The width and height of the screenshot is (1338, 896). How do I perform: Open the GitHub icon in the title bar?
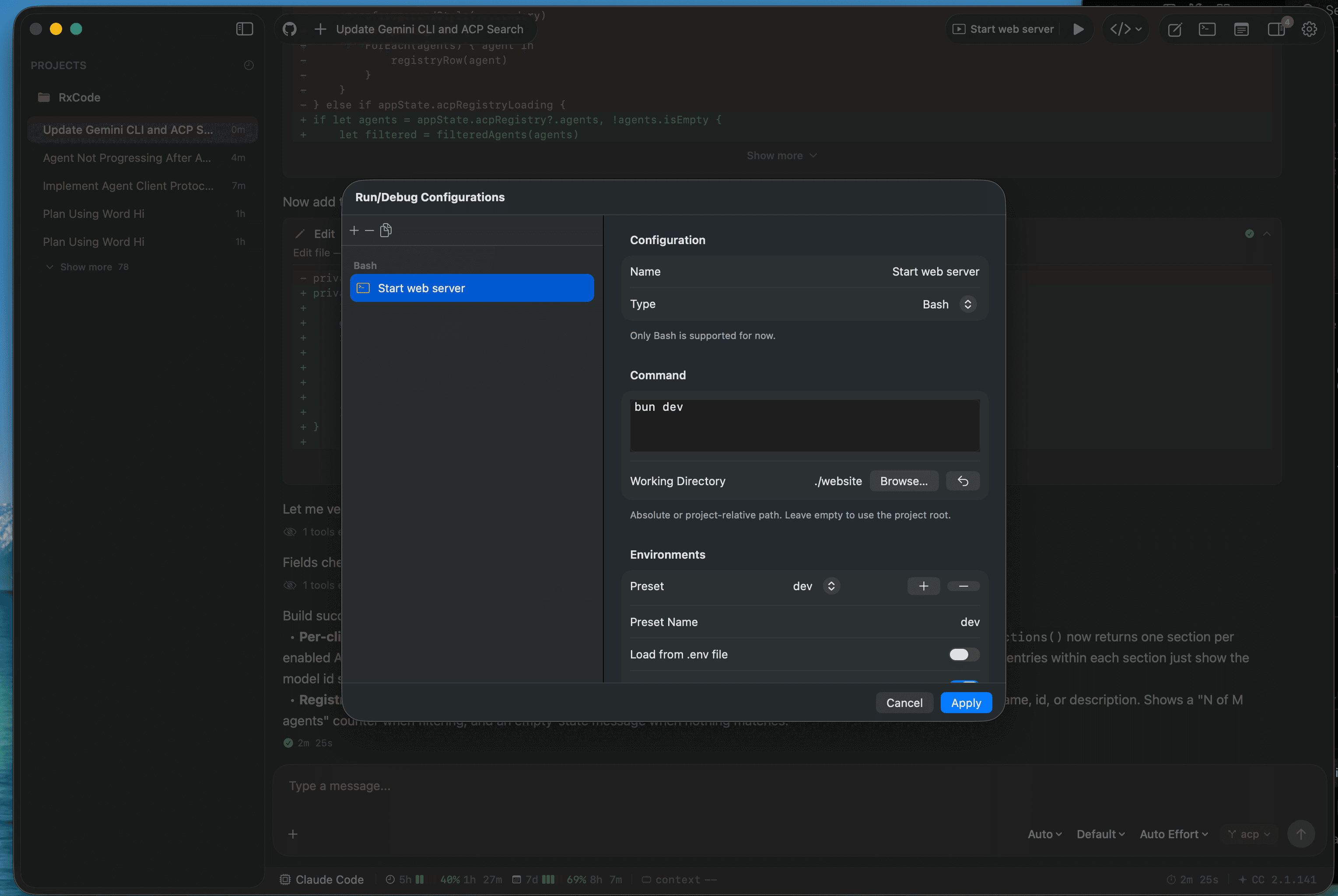290,28
